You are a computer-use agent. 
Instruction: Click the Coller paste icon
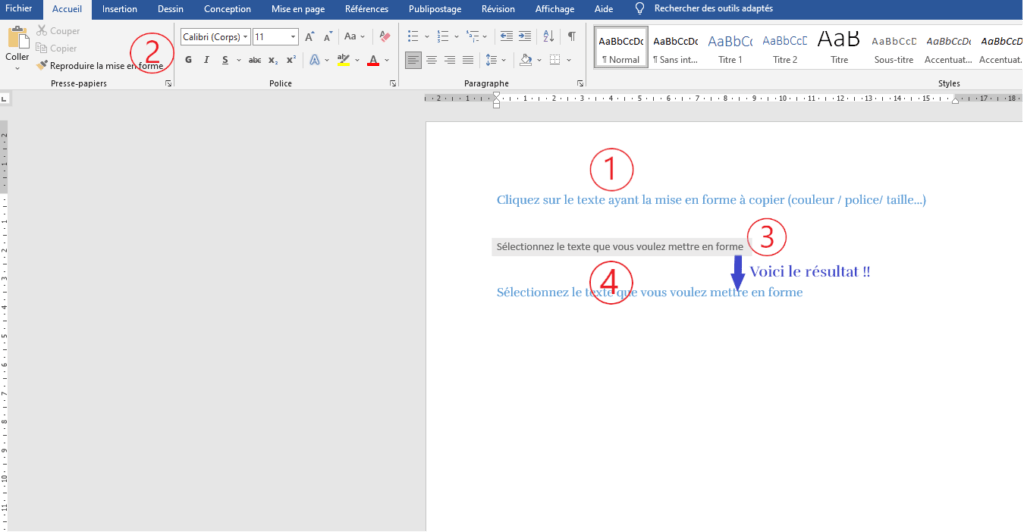point(17,38)
